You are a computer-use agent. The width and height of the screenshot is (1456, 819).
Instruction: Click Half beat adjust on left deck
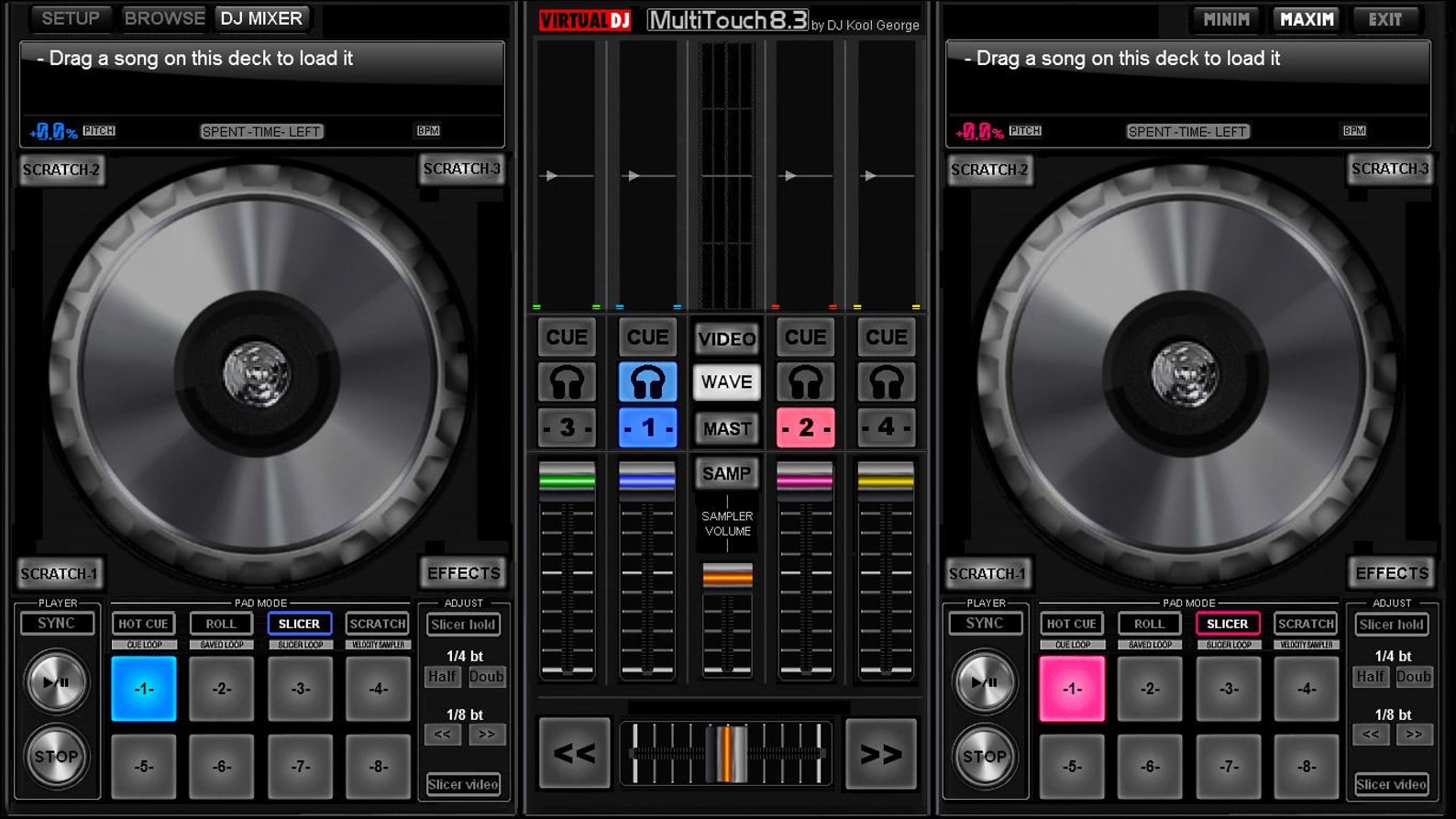tap(441, 677)
